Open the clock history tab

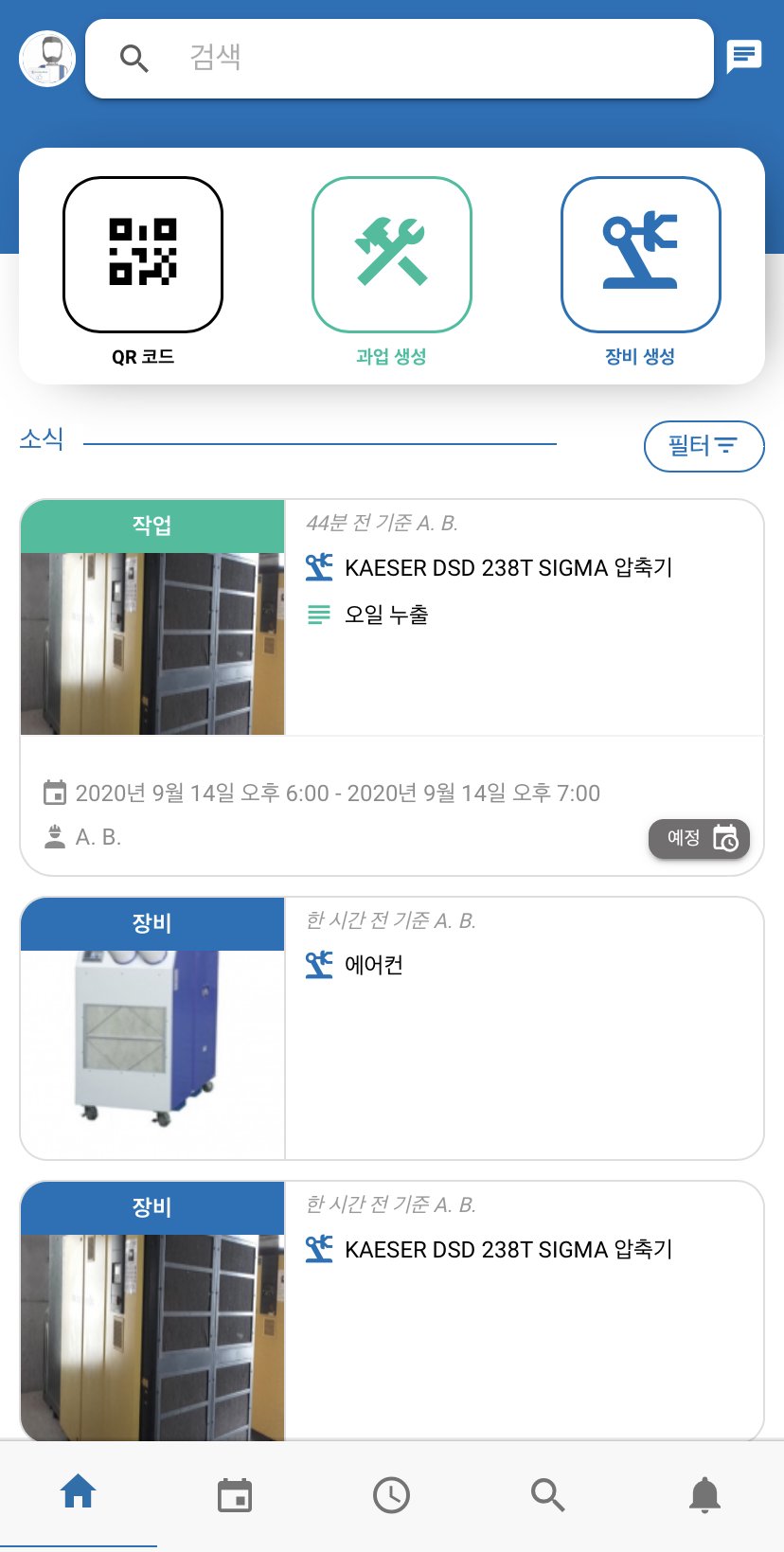click(391, 1495)
